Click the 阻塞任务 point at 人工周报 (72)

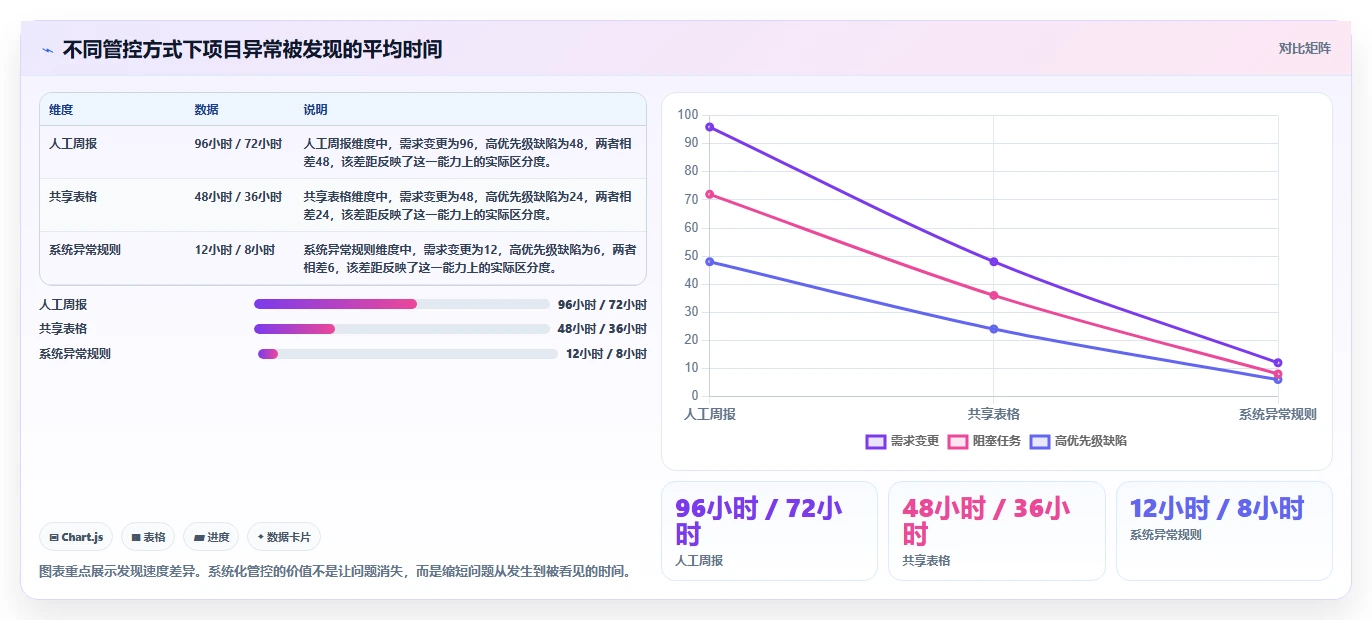click(x=709, y=194)
